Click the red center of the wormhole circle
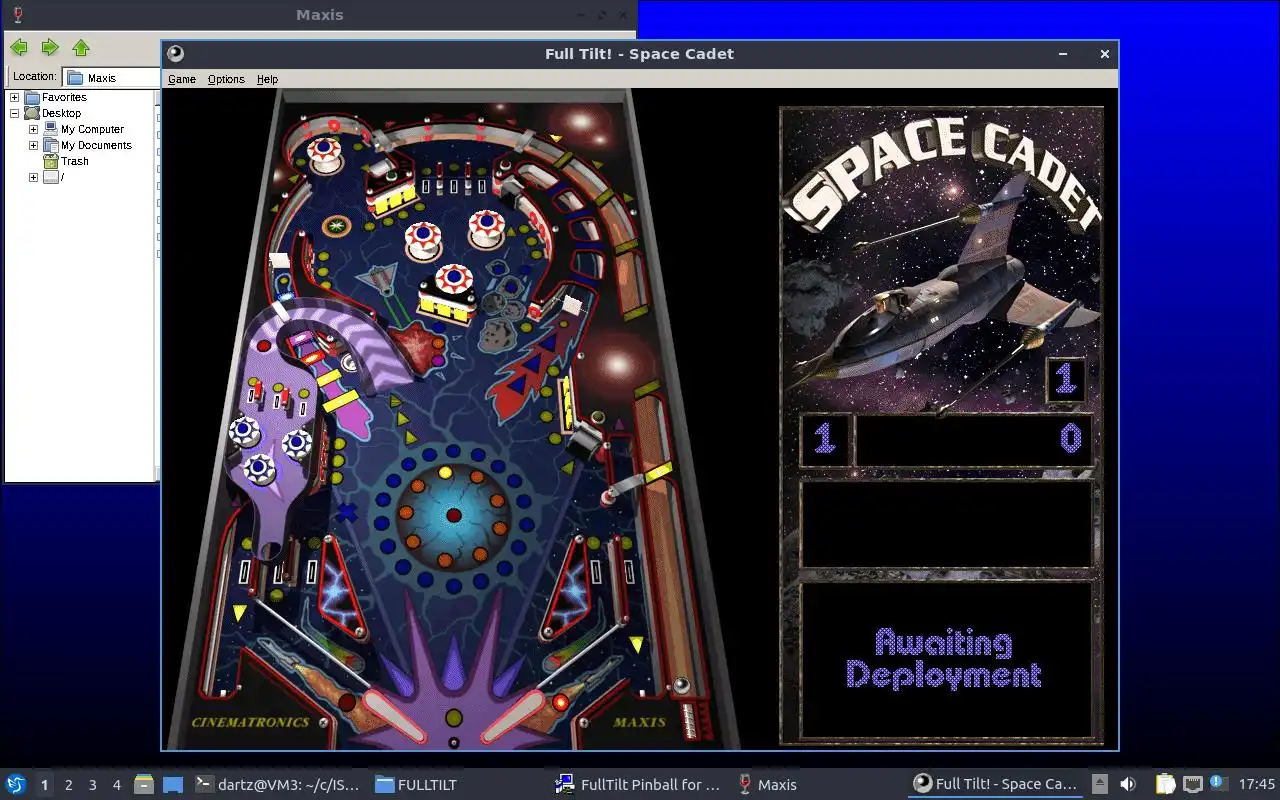This screenshot has width=1280, height=800. tap(453, 515)
